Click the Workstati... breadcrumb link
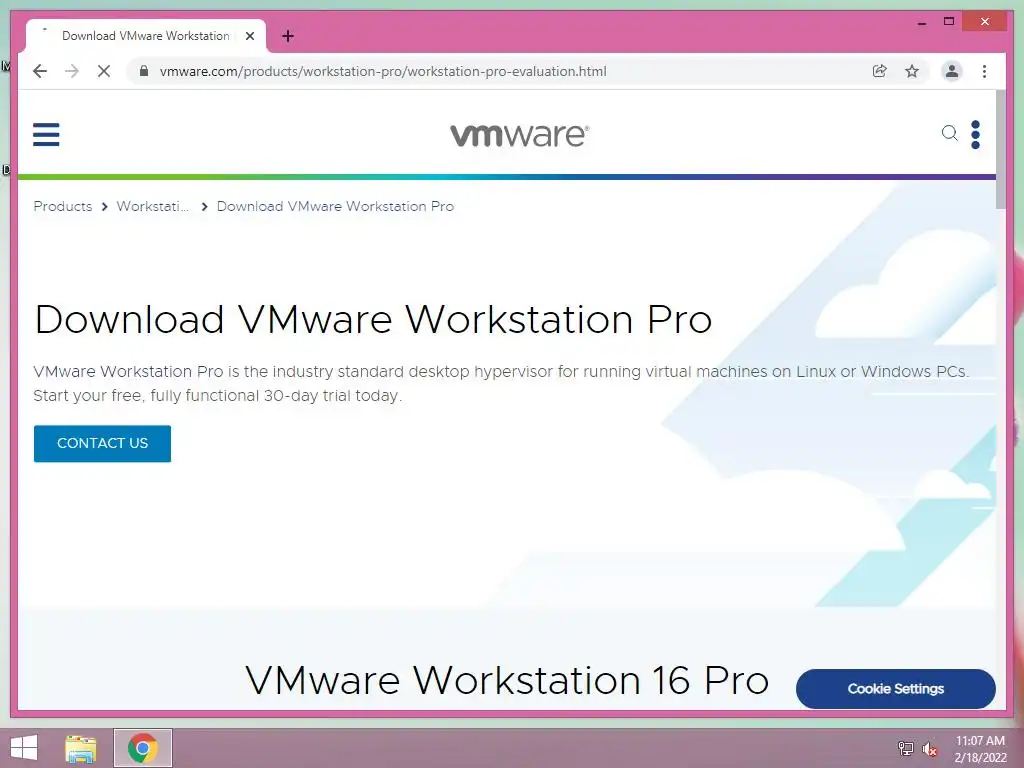This screenshot has height=768, width=1024. [153, 206]
